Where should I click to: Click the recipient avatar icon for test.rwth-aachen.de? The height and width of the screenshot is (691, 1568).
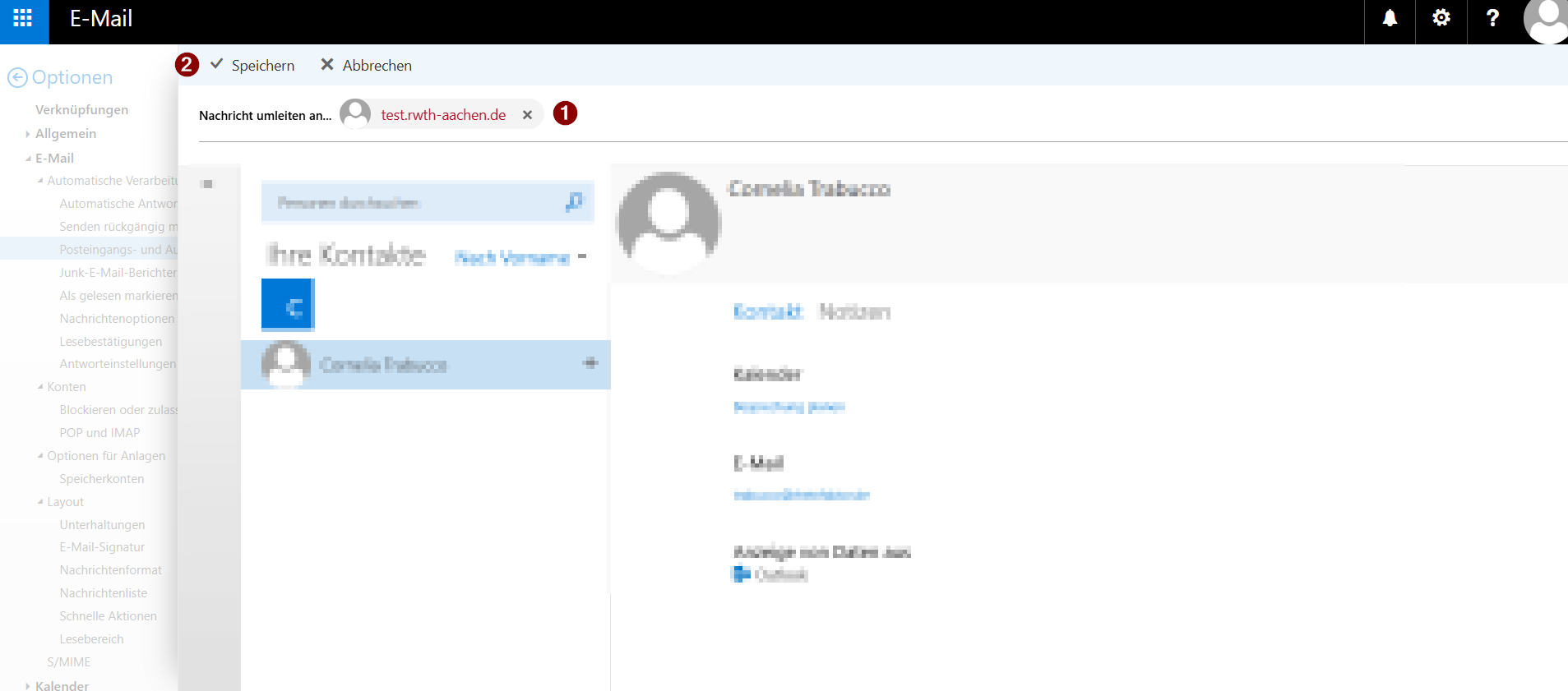coord(355,114)
